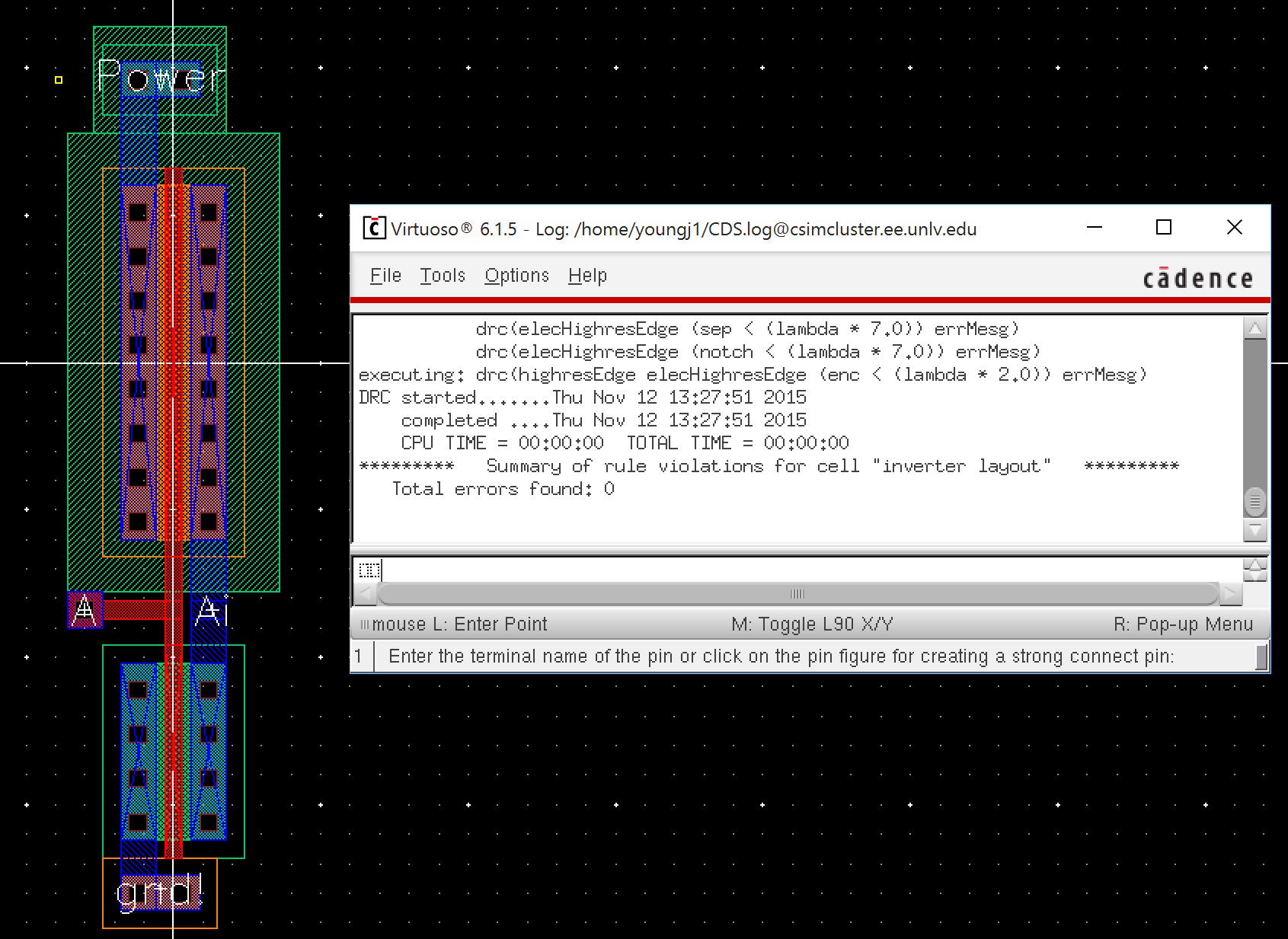Click the gnd! pin label in layout
The height and width of the screenshot is (939, 1288).
tap(160, 892)
